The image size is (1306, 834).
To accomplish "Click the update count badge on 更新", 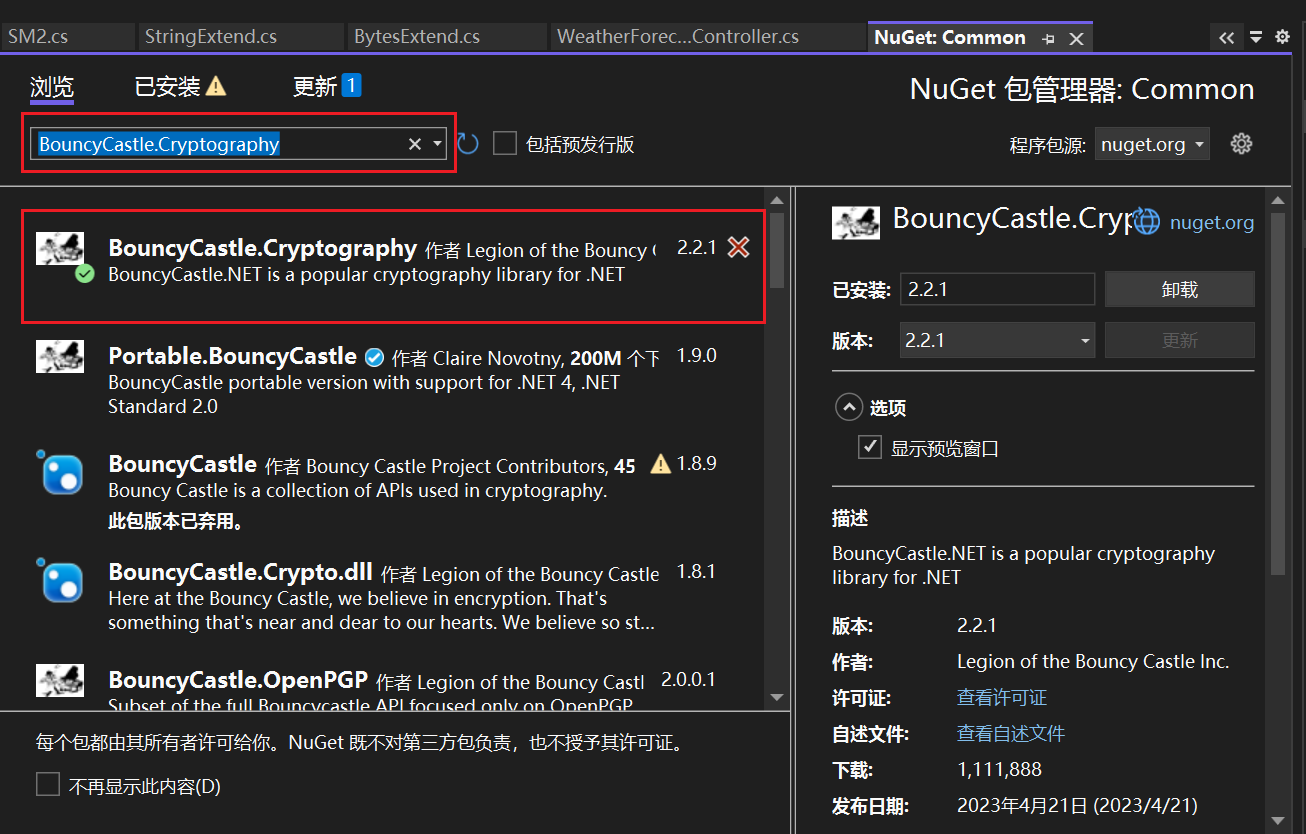I will click(x=351, y=85).
